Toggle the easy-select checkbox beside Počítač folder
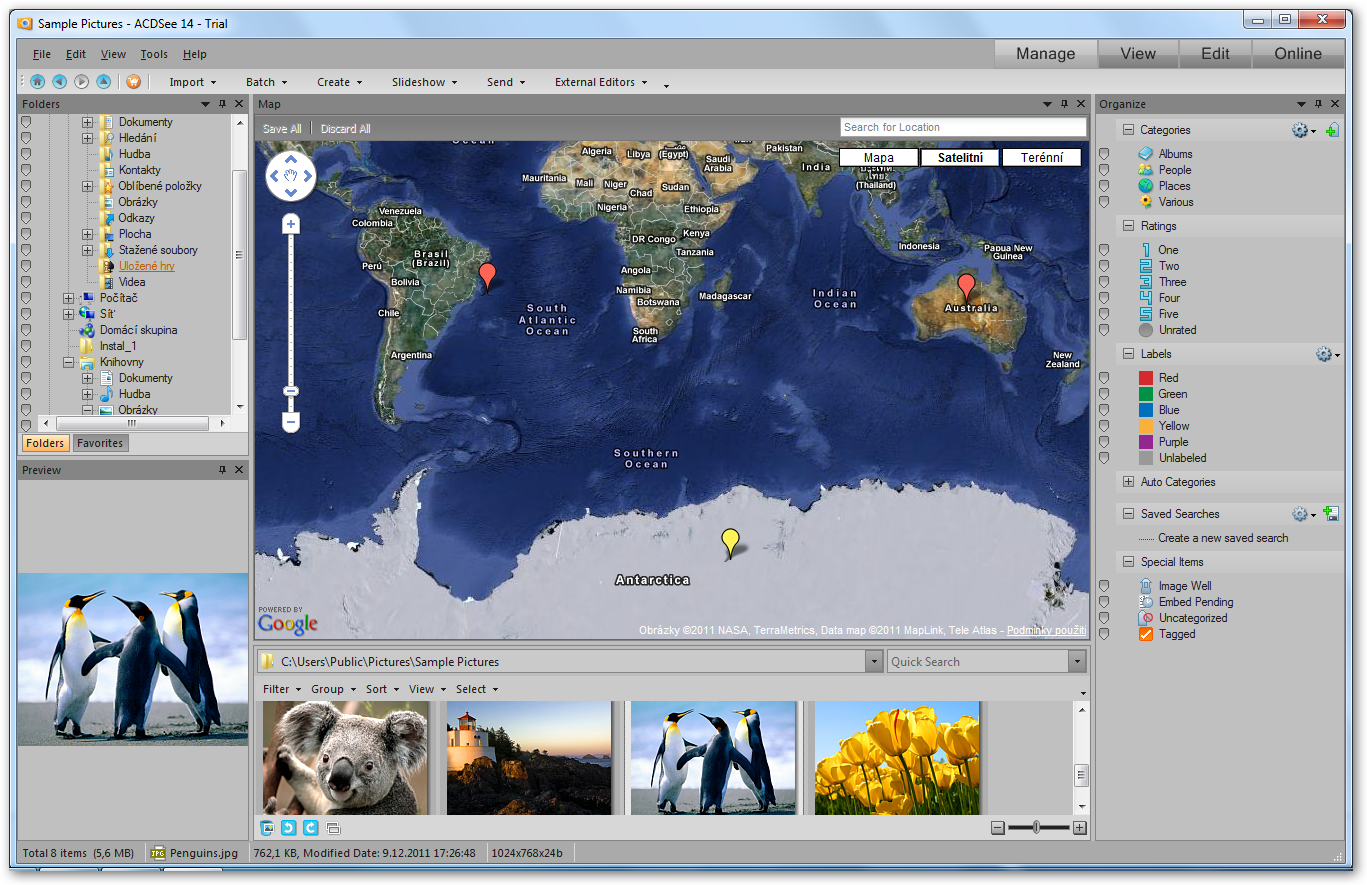The width and height of the screenshot is (1367, 885). point(26,298)
